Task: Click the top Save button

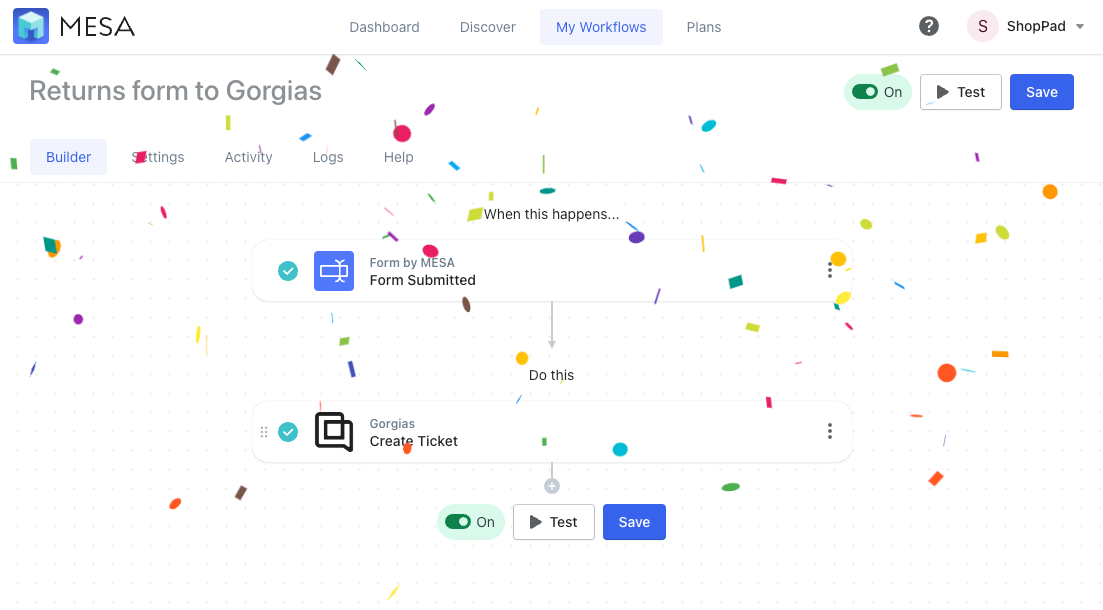Action: pos(1042,92)
